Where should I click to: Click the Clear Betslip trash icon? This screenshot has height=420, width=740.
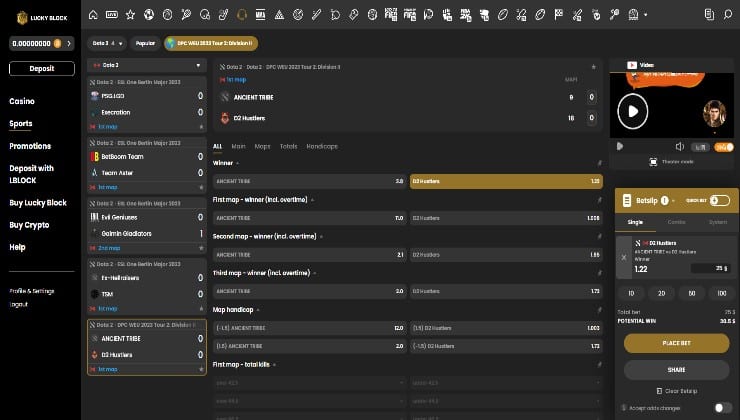(x=659, y=391)
